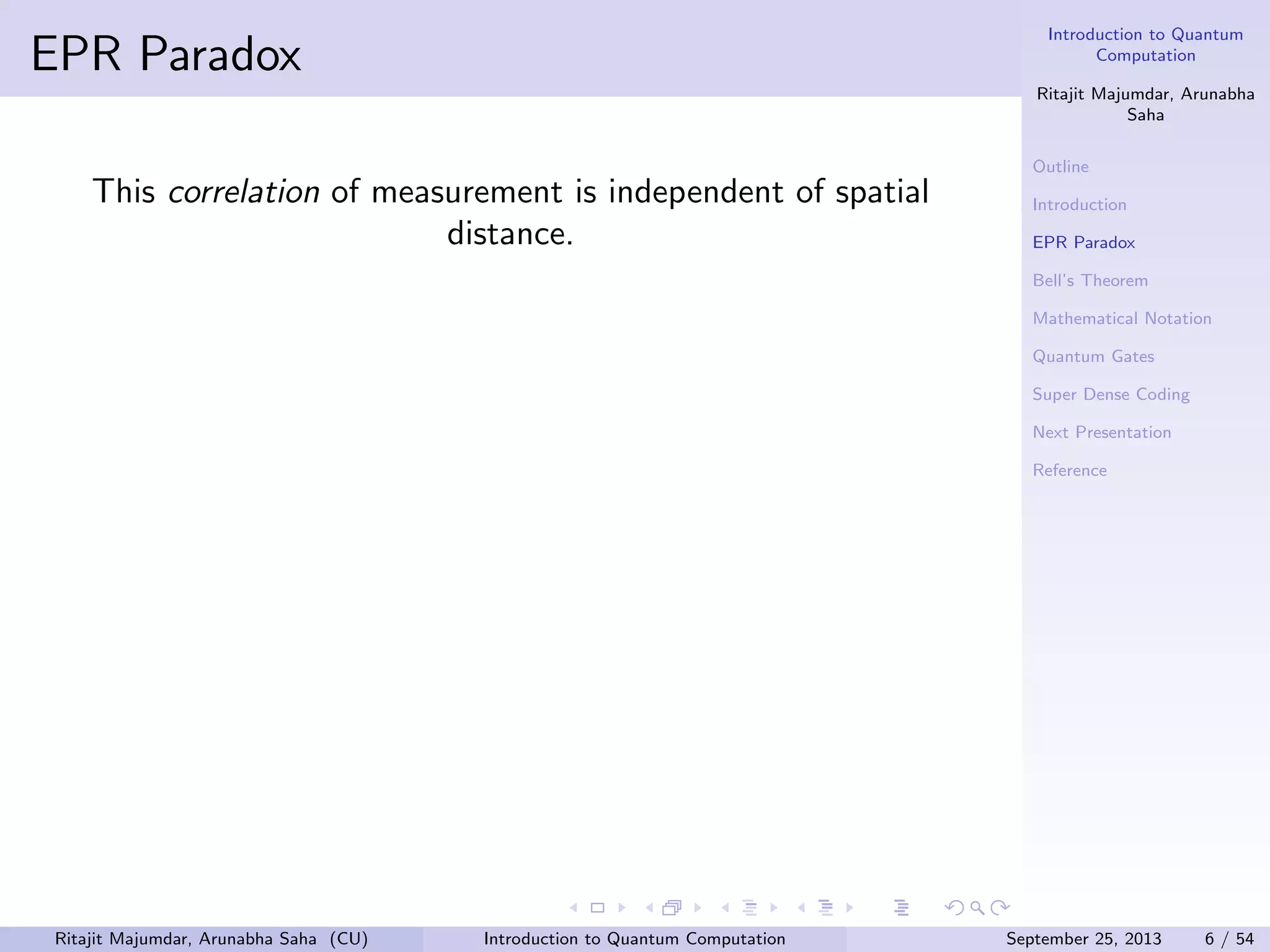
Task: Open Mathematical Notation section
Action: [x=1122, y=319]
